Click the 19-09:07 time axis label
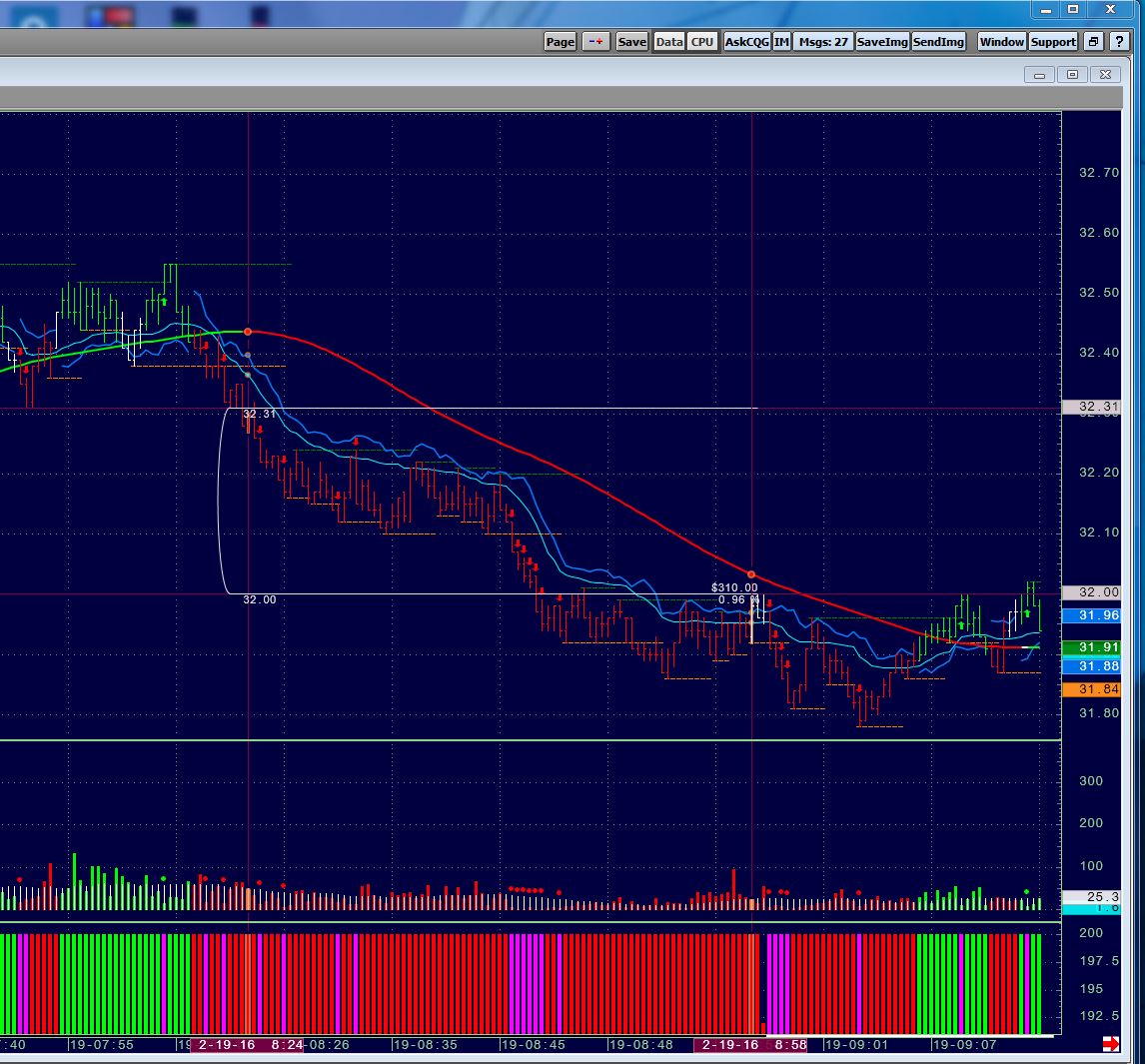 point(964,1045)
